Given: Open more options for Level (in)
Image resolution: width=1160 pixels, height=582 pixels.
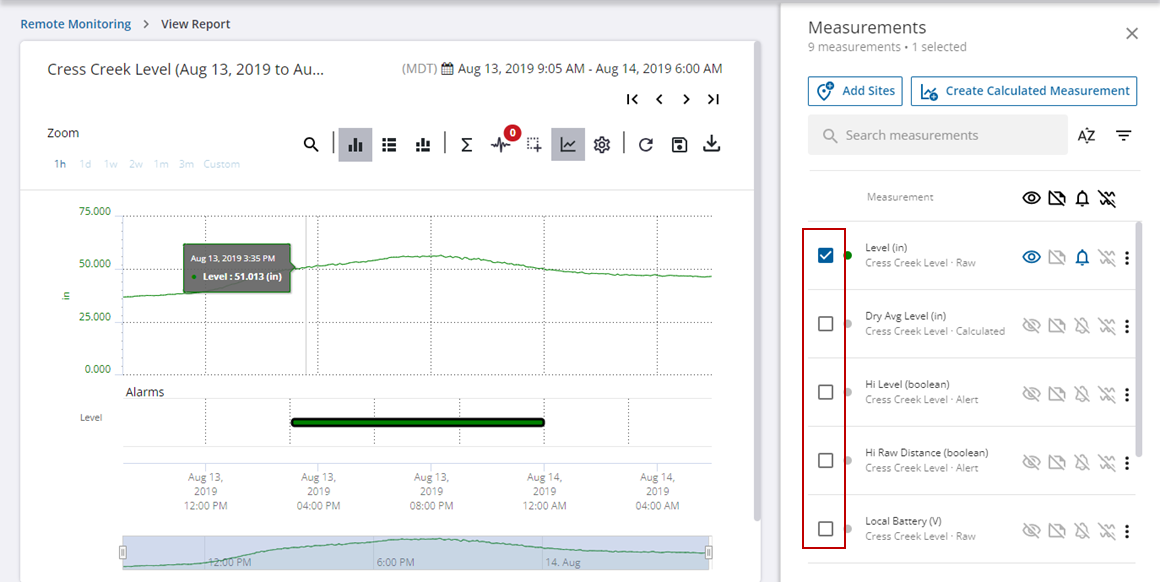Looking at the screenshot, I should point(1127,258).
